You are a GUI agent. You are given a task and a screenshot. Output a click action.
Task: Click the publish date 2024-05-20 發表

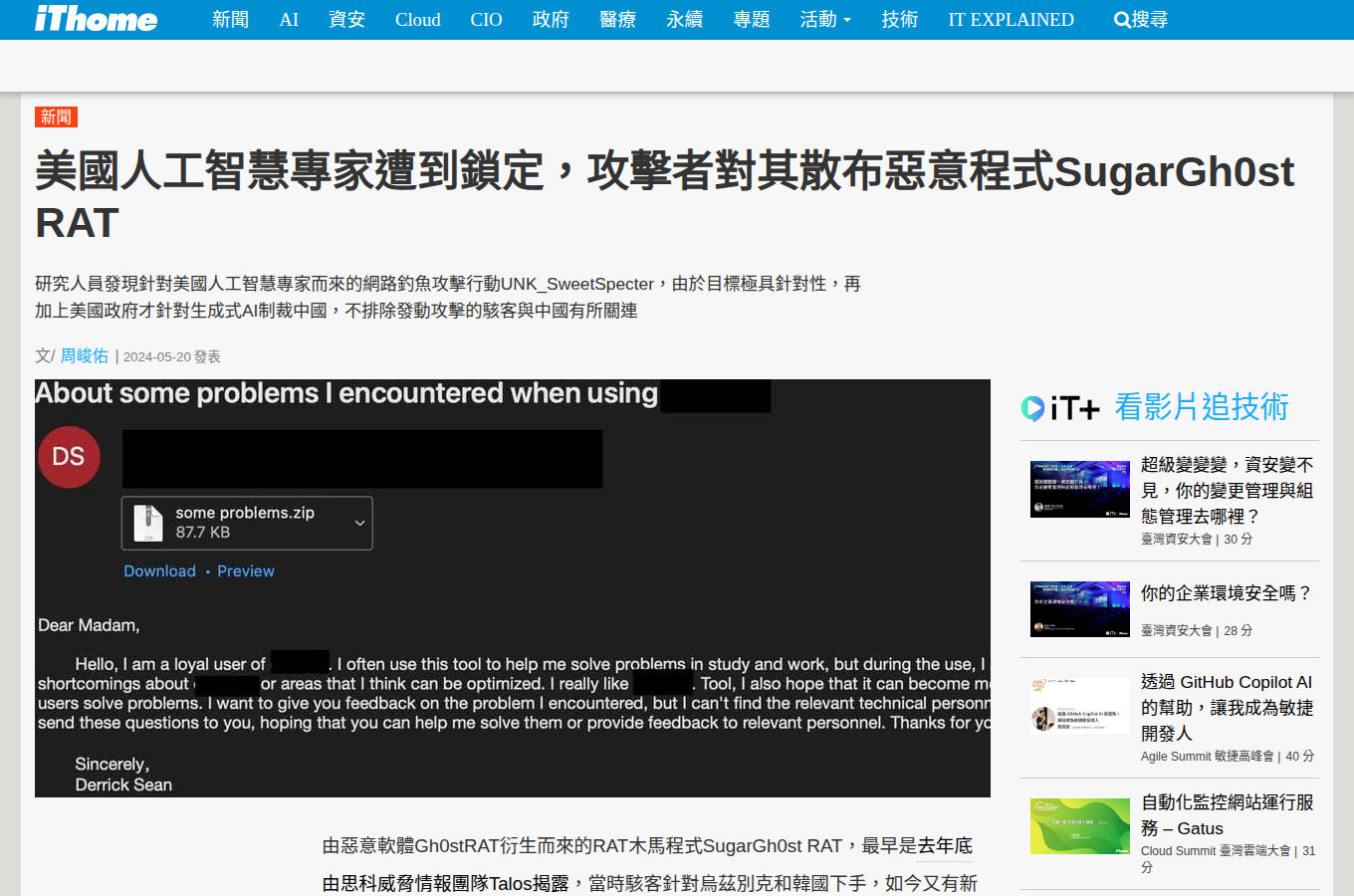coord(171,356)
